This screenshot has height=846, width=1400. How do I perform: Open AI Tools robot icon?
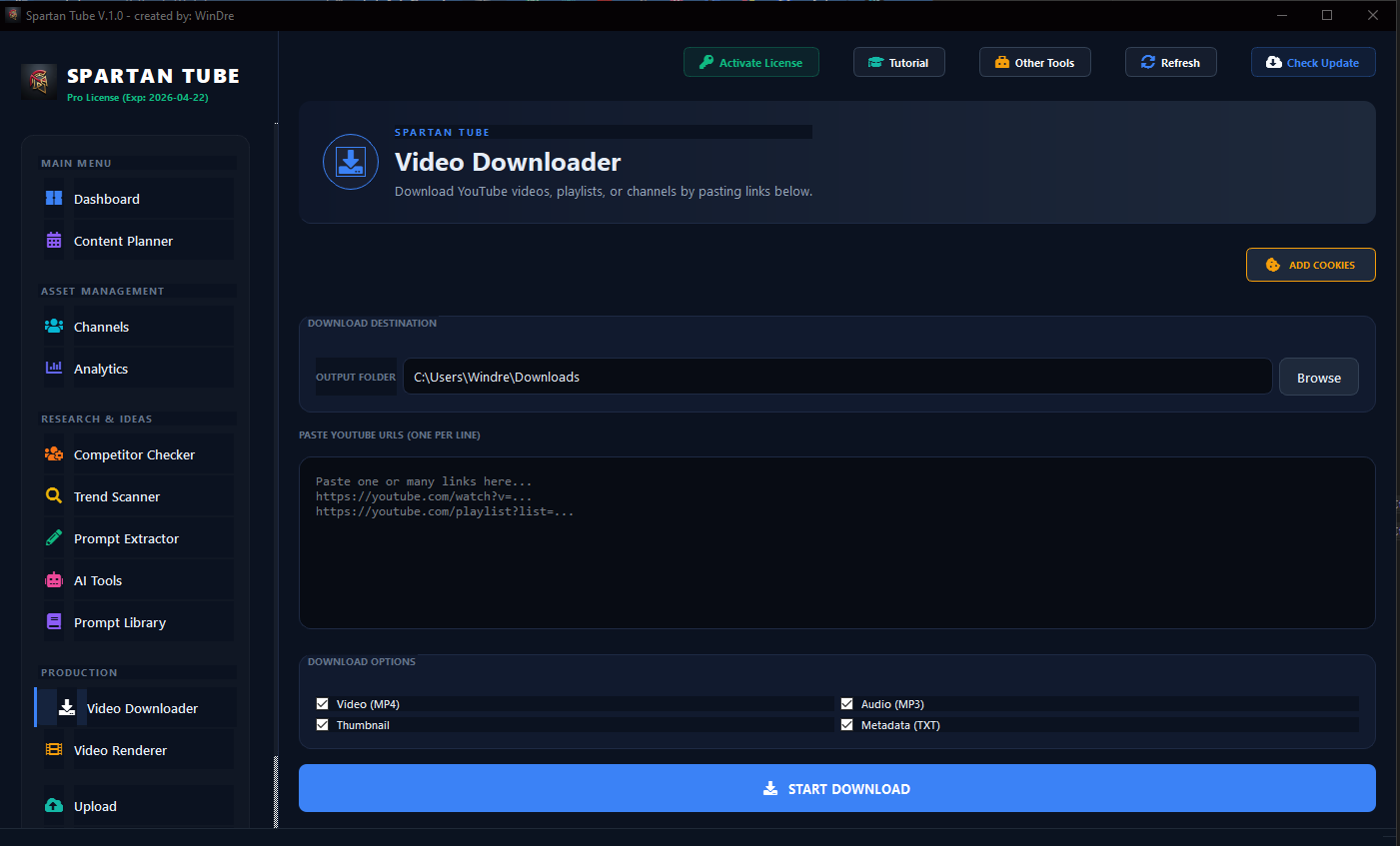(53, 580)
